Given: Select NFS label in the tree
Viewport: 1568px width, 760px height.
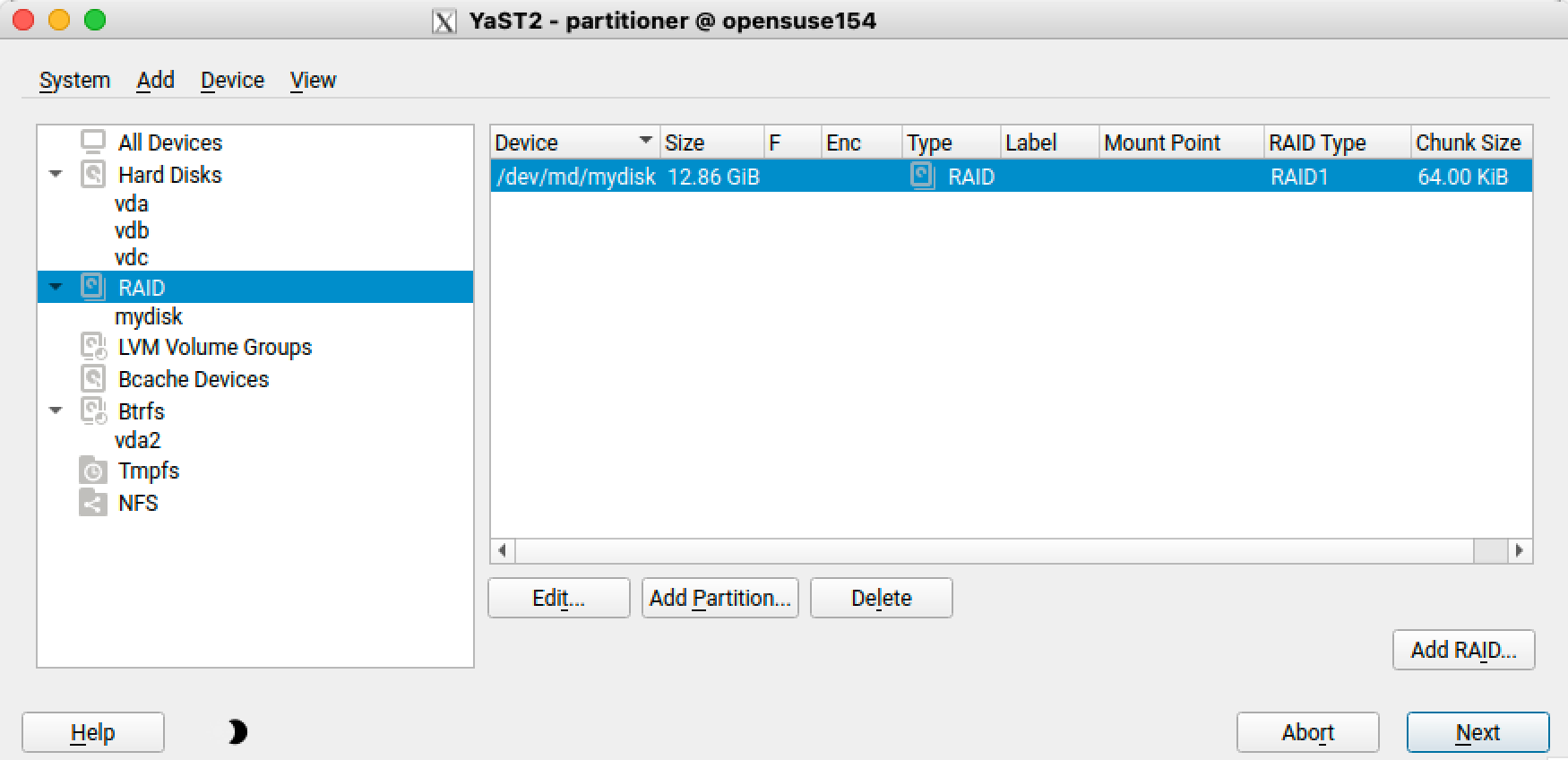Looking at the screenshot, I should point(138,503).
